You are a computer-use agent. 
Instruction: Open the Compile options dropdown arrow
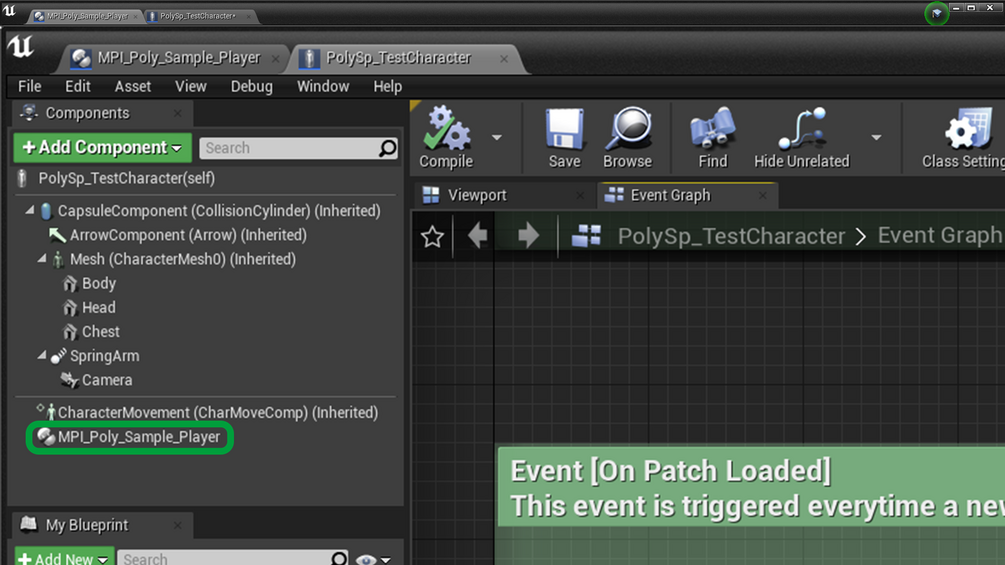coord(497,137)
